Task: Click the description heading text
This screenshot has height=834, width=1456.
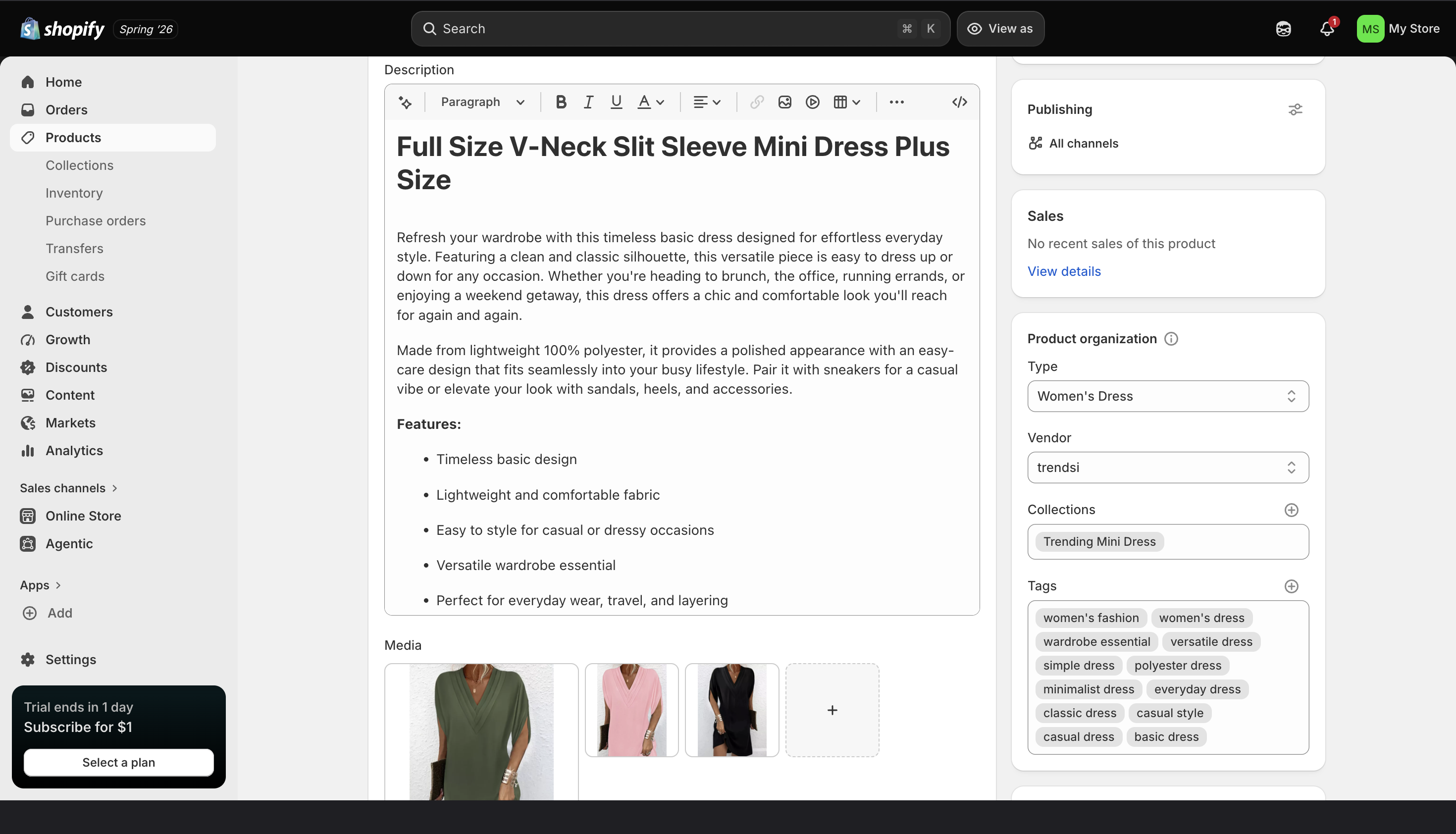Action: tap(673, 163)
